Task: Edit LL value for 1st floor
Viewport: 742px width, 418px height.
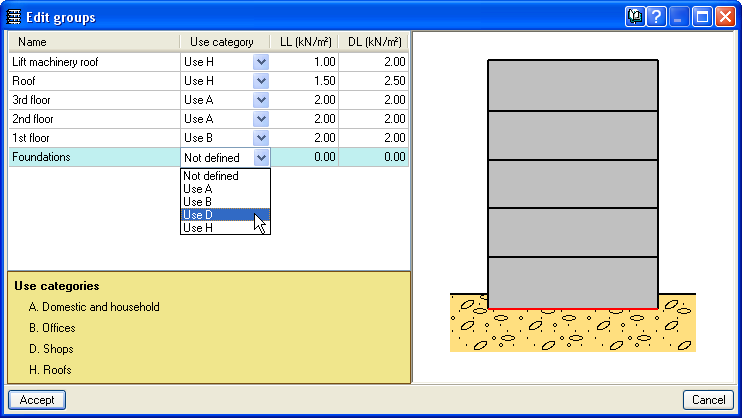Action: tap(305, 138)
